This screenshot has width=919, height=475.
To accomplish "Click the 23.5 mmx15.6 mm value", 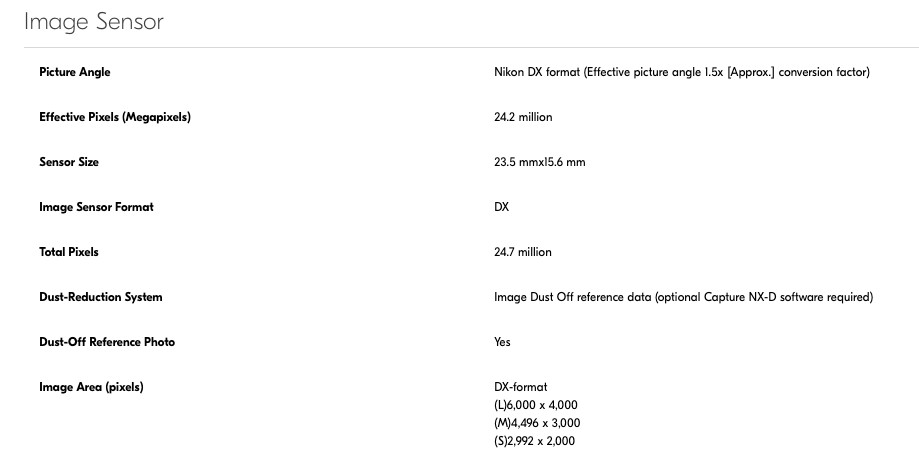I will coord(540,162).
